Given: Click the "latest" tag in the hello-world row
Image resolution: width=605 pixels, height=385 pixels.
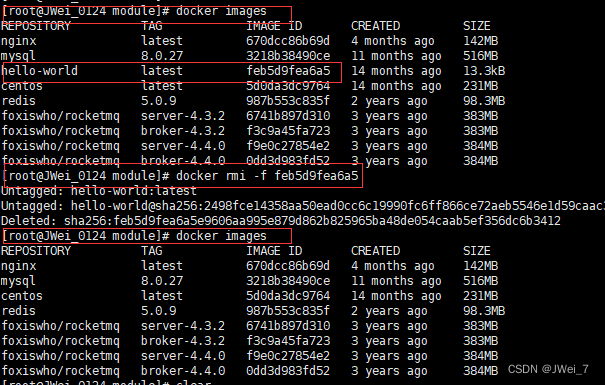Looking at the screenshot, I should coord(162,71).
